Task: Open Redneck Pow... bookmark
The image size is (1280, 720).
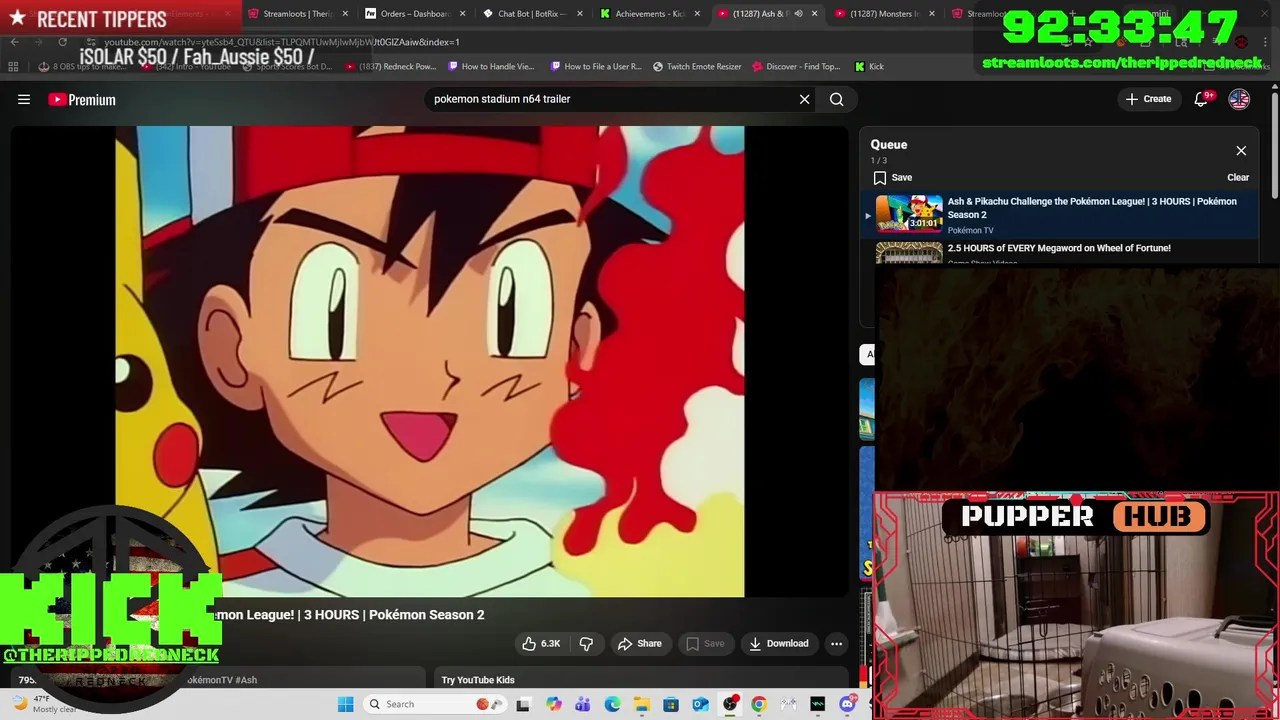Action: tap(390, 67)
